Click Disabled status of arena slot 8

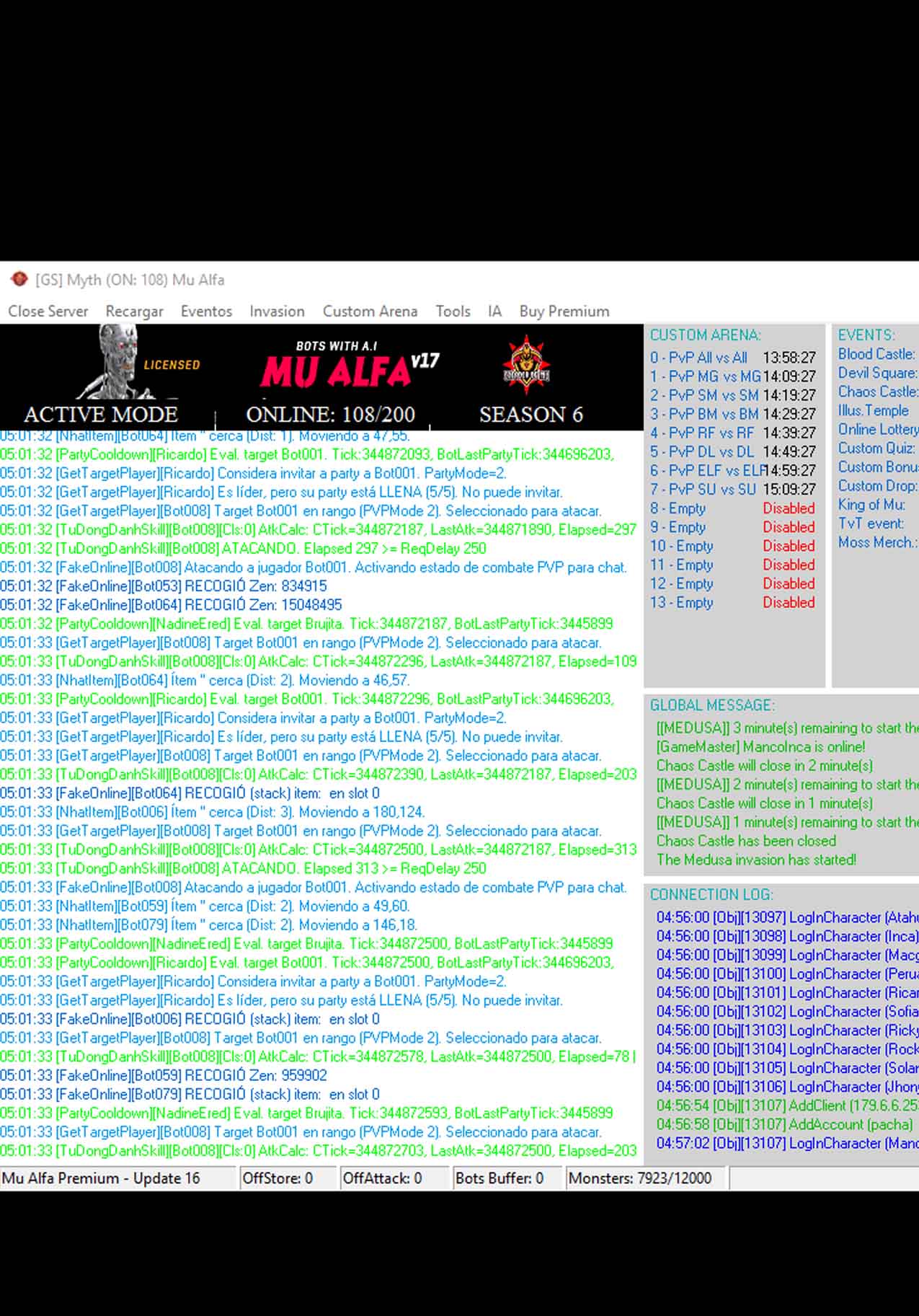coord(789,508)
